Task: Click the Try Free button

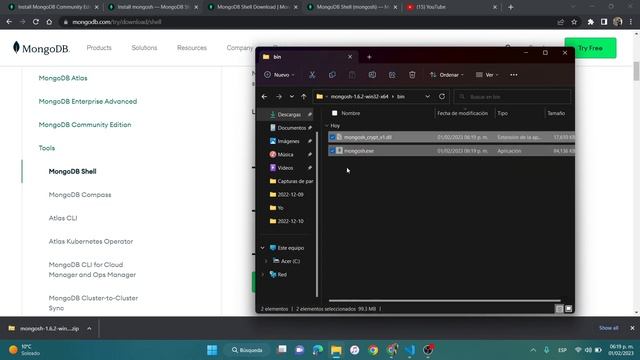Action: click(590, 48)
